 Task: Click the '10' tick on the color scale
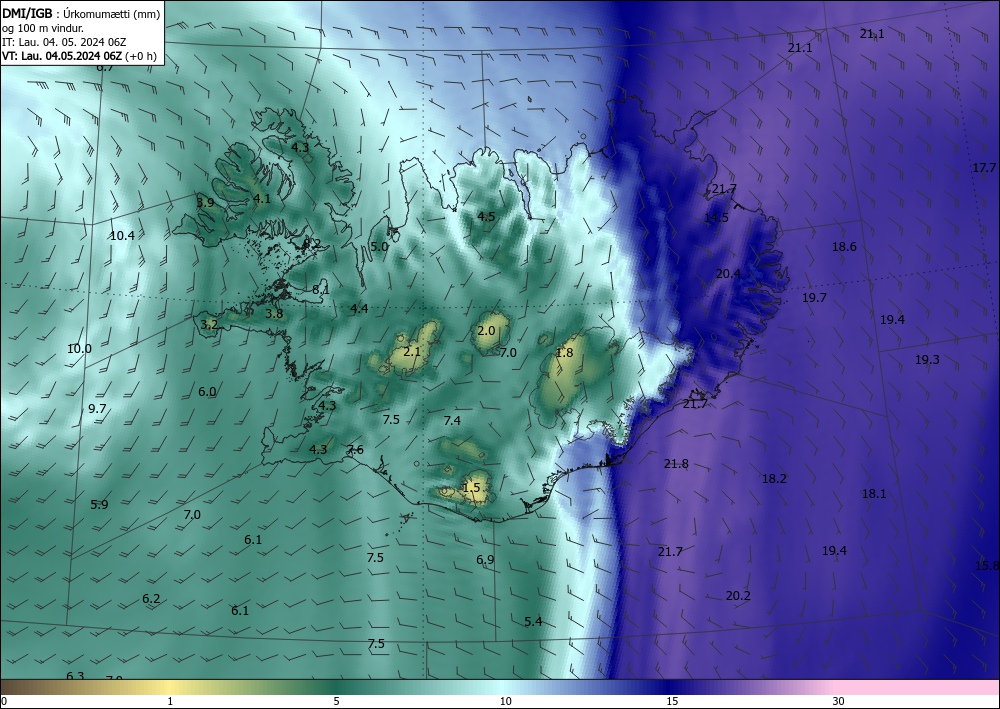(x=505, y=701)
